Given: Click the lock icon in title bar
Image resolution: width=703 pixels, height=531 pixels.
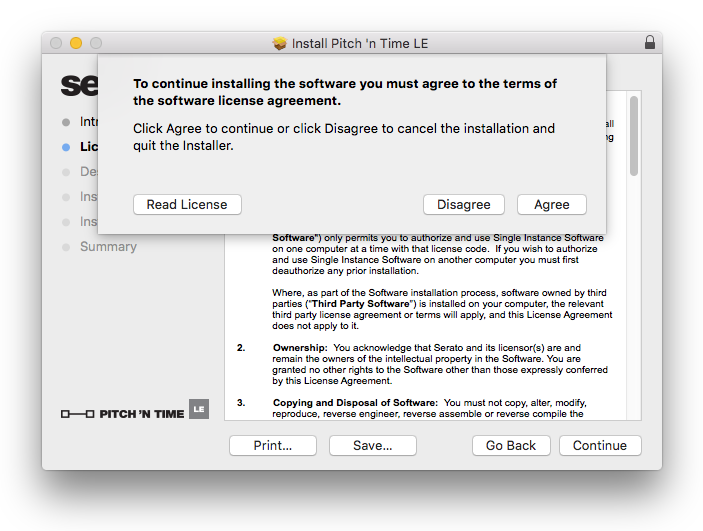Looking at the screenshot, I should 650,43.
